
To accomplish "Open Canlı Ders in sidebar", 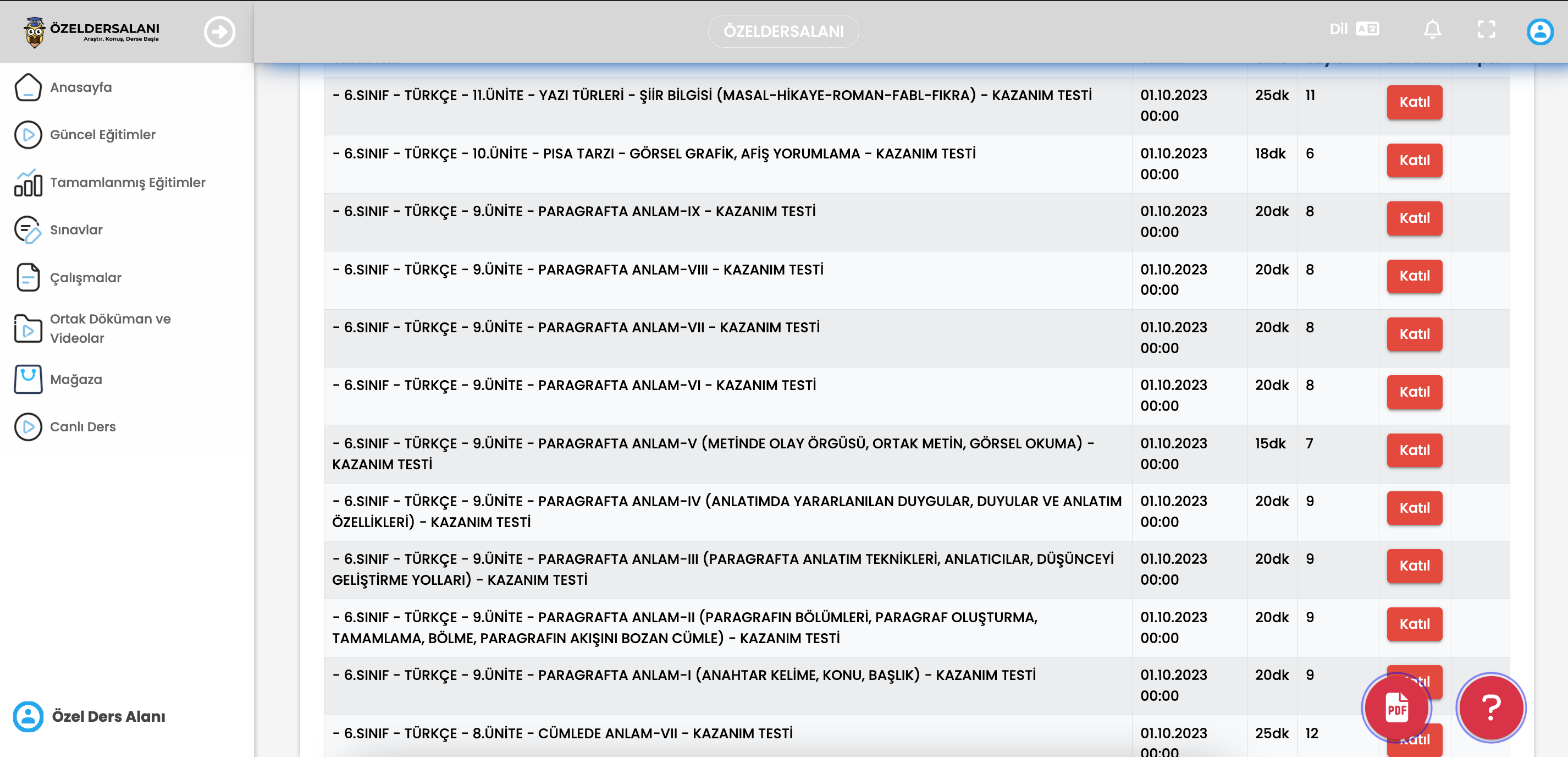I will pyautogui.click(x=82, y=427).
